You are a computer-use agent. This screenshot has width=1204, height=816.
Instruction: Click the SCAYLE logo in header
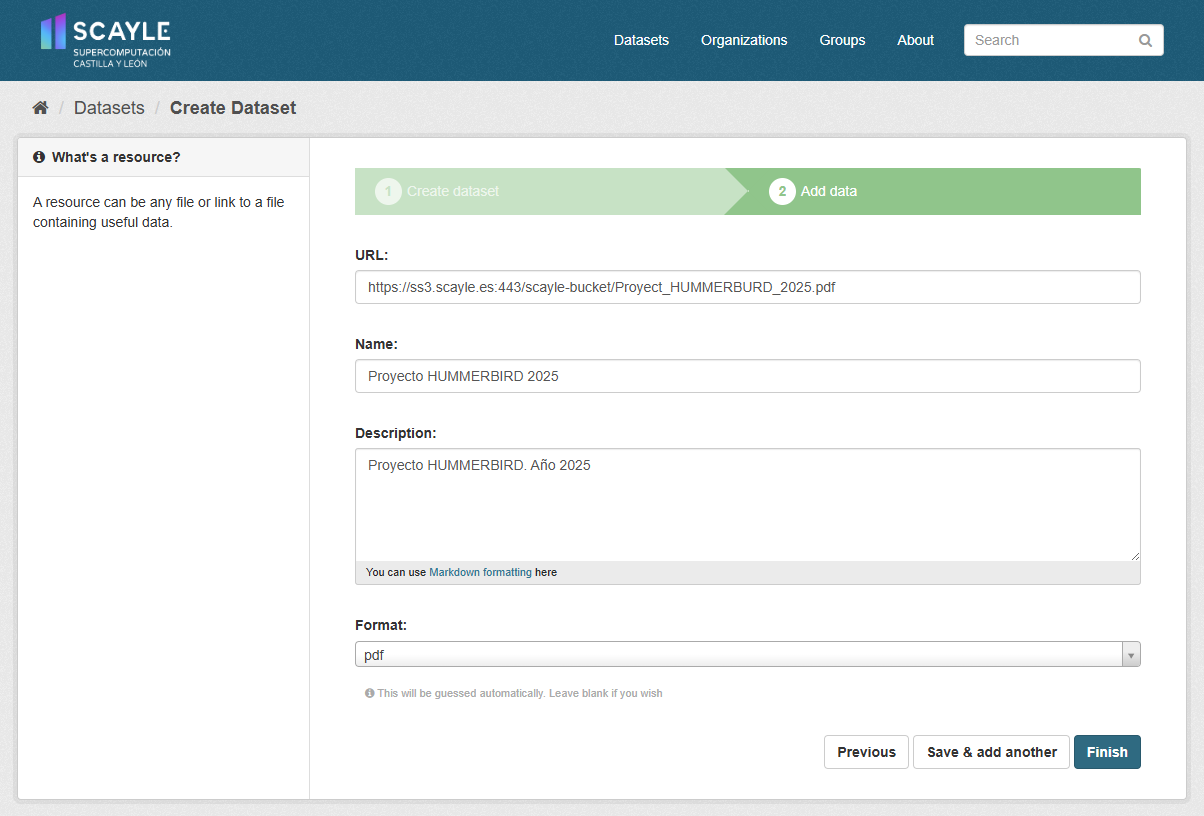106,40
